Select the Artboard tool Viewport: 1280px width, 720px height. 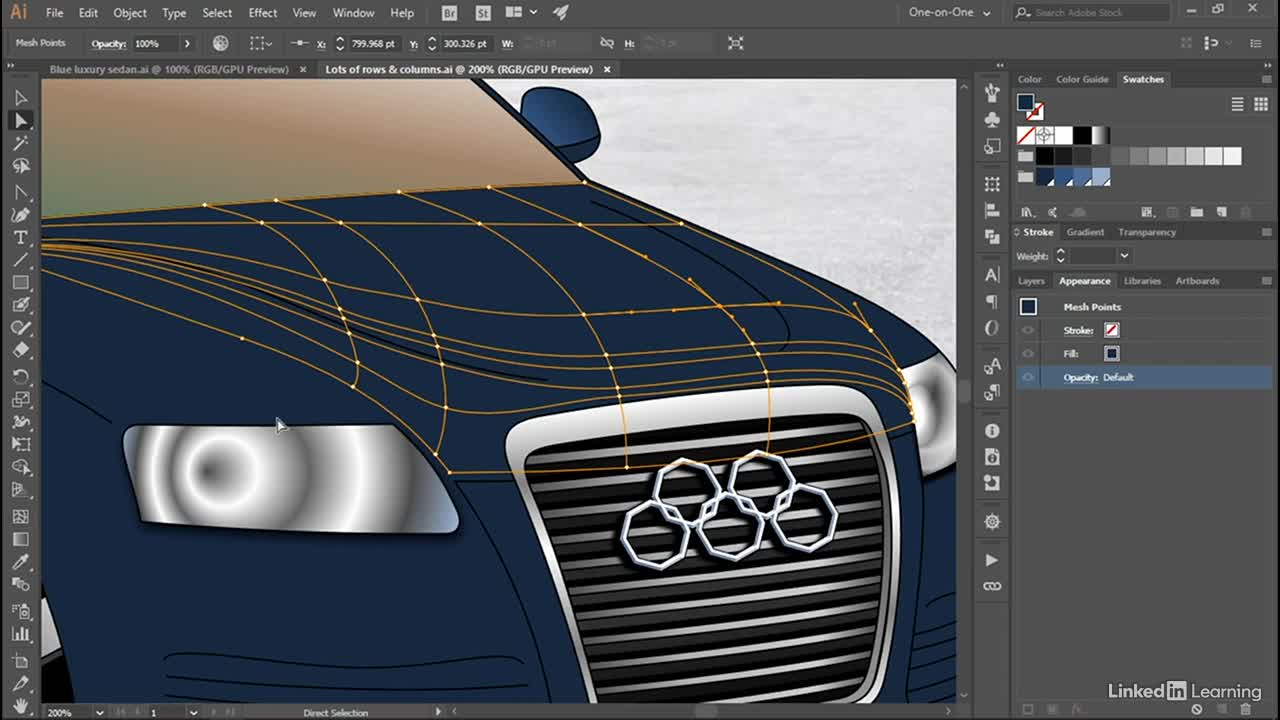click(x=20, y=660)
